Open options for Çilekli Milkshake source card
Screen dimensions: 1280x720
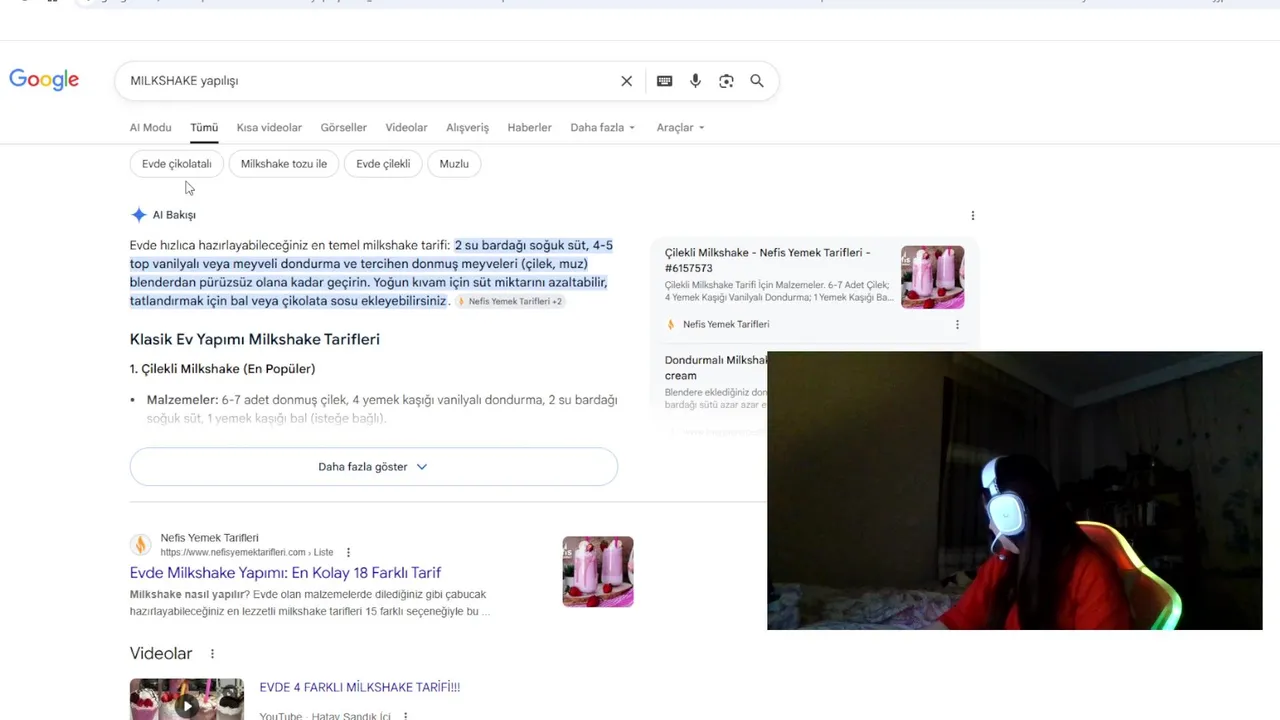coord(957,324)
